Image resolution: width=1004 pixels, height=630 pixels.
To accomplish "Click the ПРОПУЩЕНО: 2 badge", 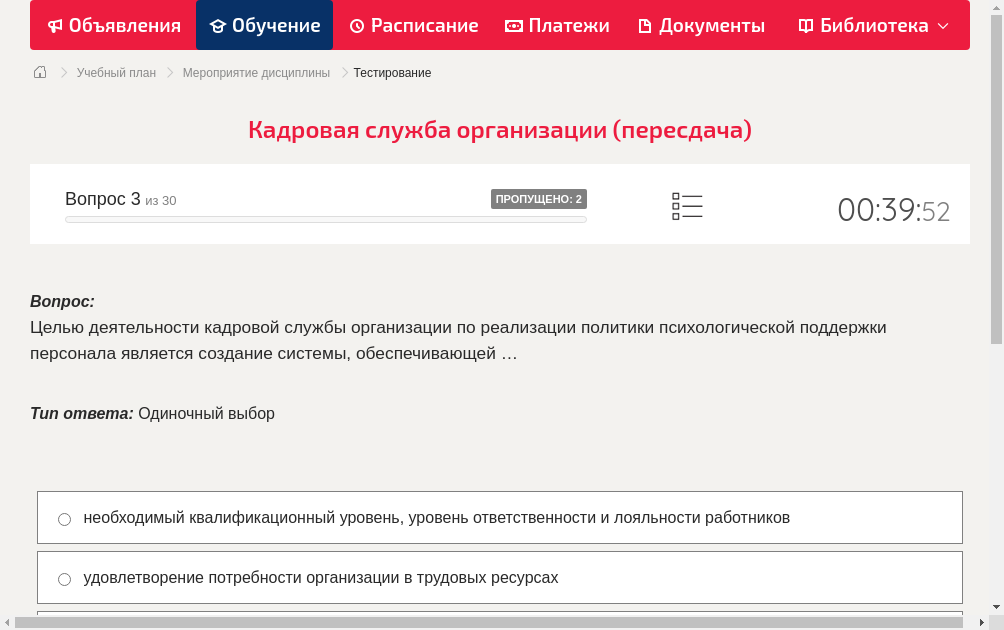I will [540, 198].
